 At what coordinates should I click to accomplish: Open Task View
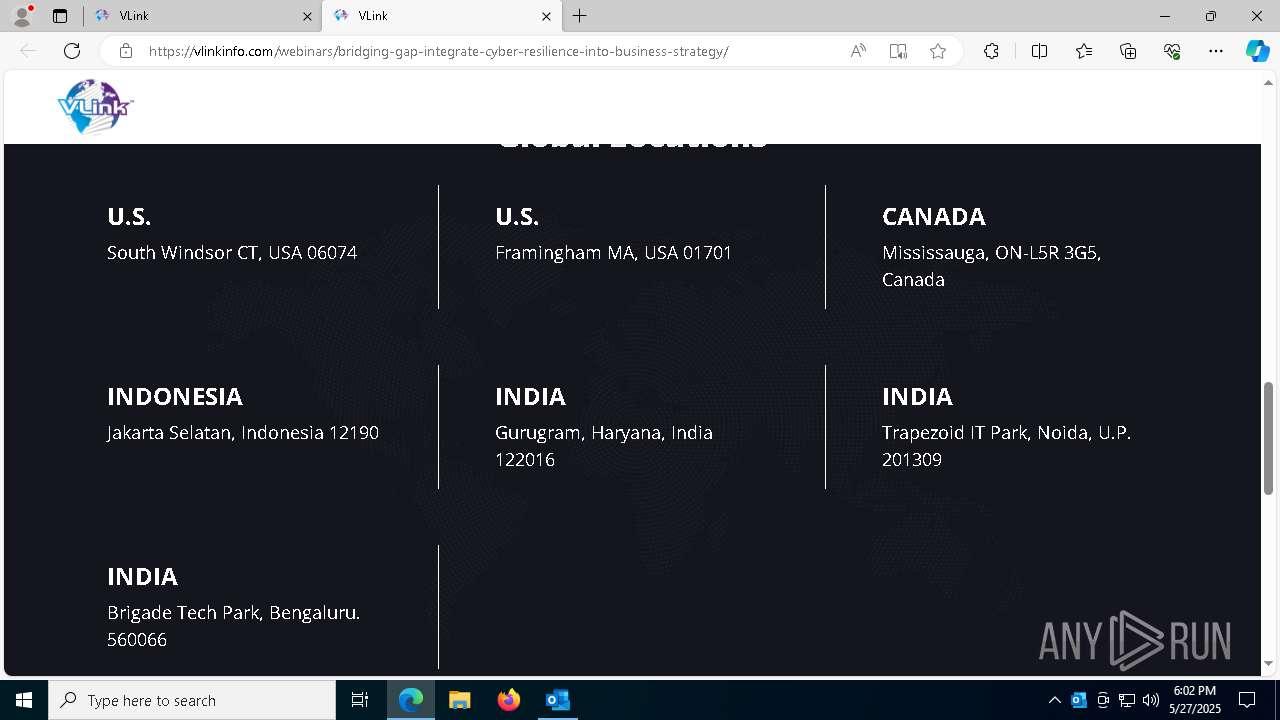click(360, 700)
